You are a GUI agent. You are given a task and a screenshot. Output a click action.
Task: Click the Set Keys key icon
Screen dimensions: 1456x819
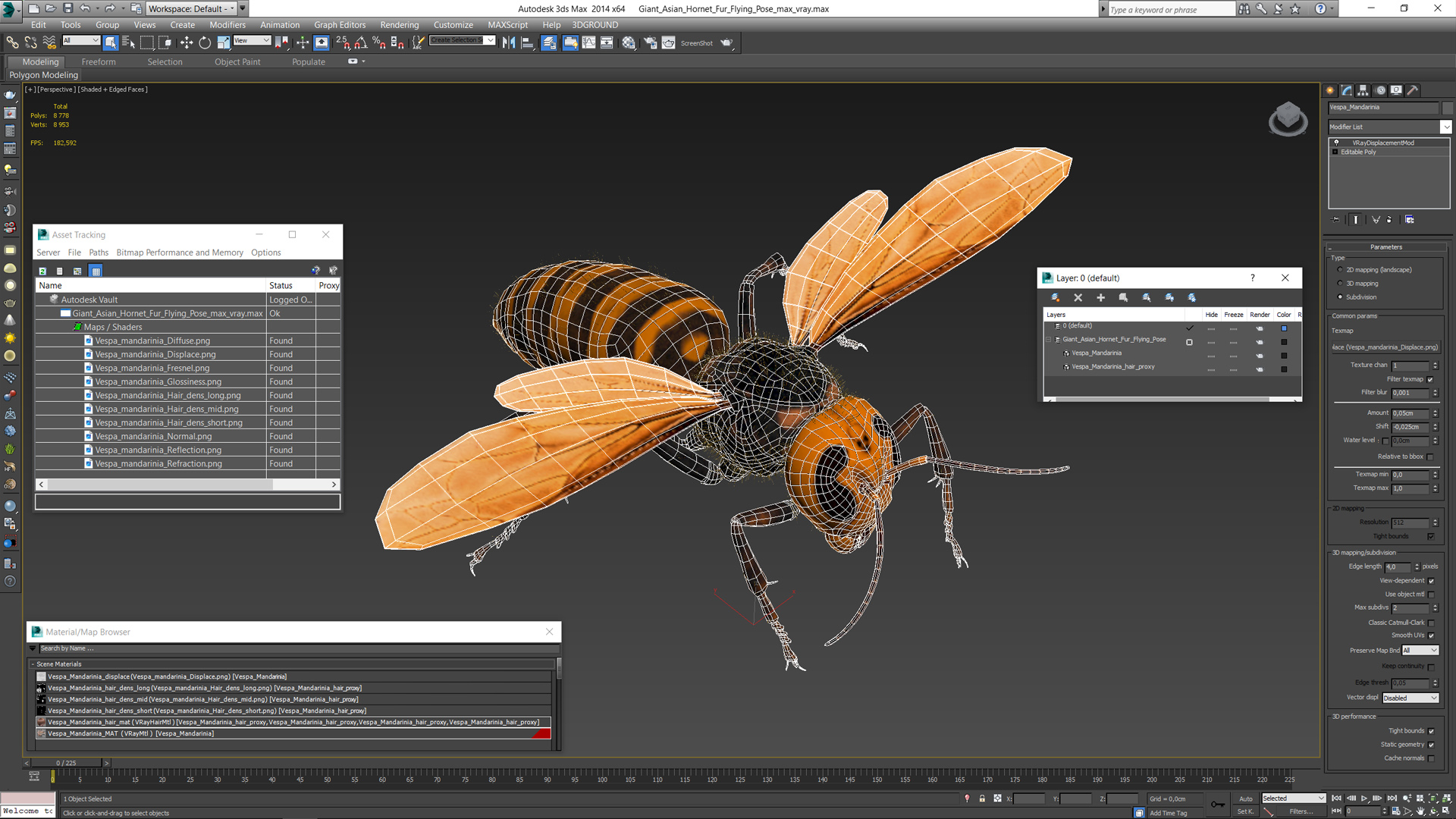click(x=1217, y=805)
